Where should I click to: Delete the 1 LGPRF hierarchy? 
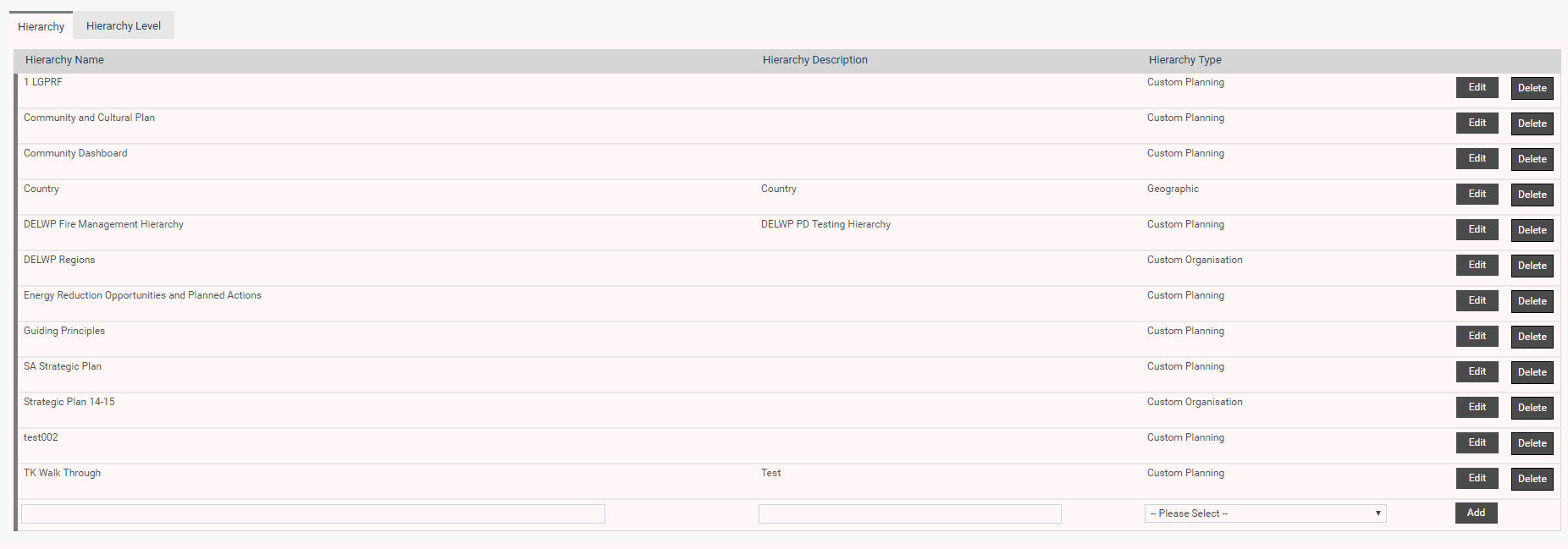click(x=1532, y=88)
